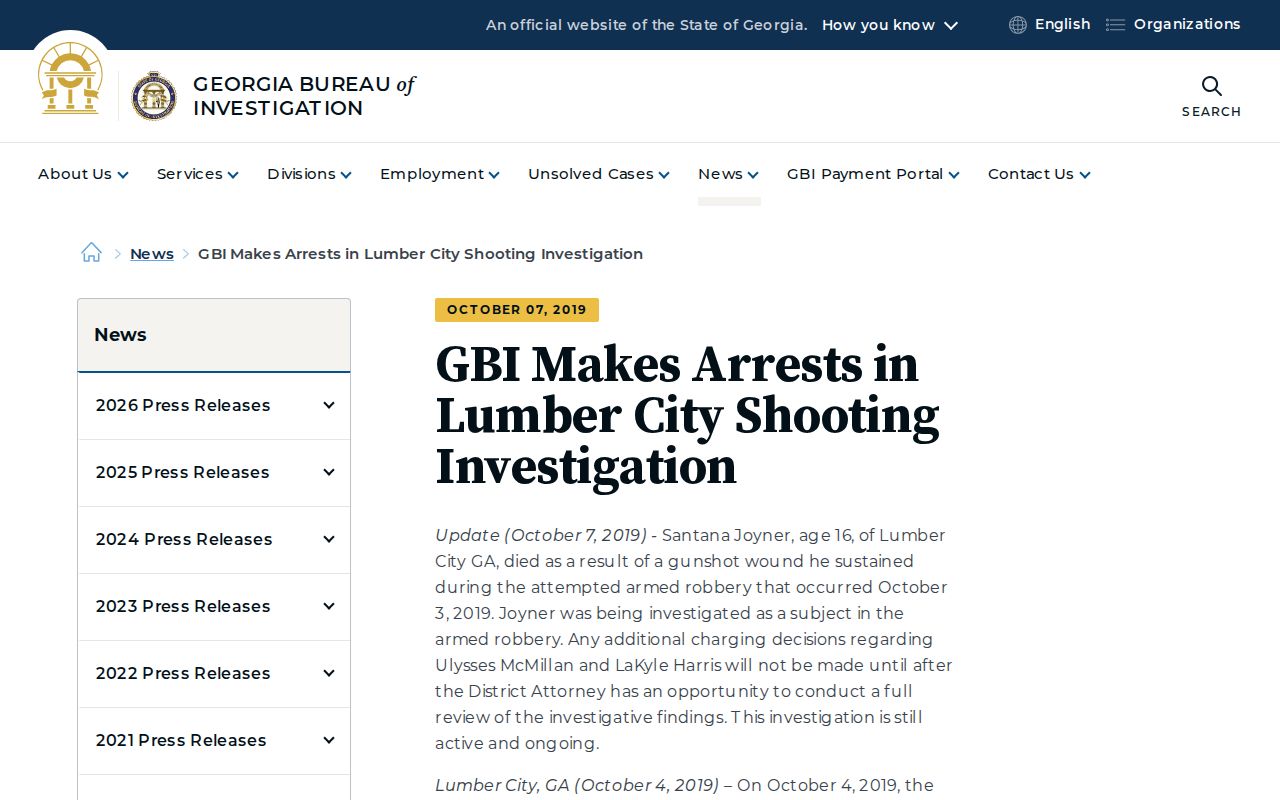This screenshot has width=1280, height=800.
Task: Expand 2022 Press Releases chevron
Action: coord(328,673)
